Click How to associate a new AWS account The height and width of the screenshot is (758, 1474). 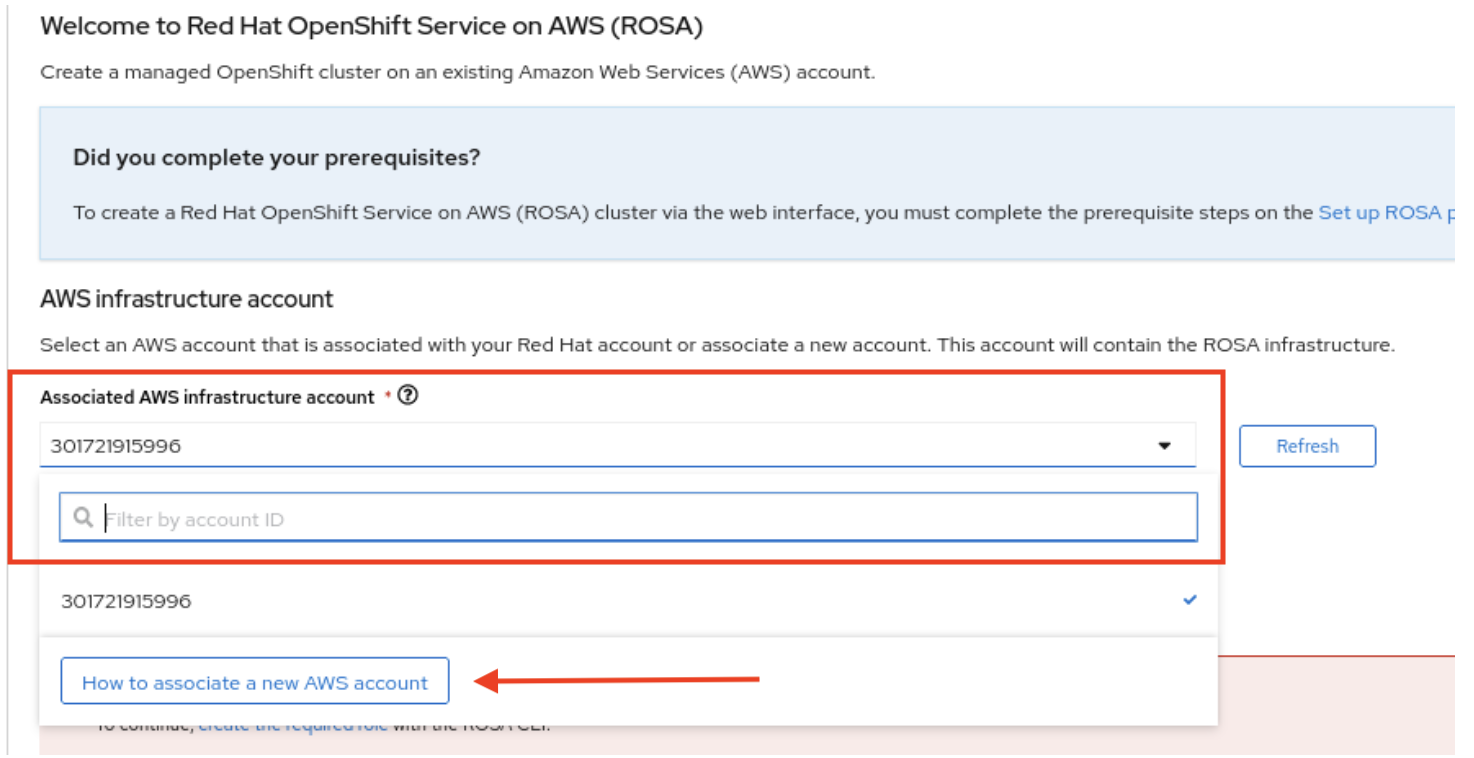[255, 683]
